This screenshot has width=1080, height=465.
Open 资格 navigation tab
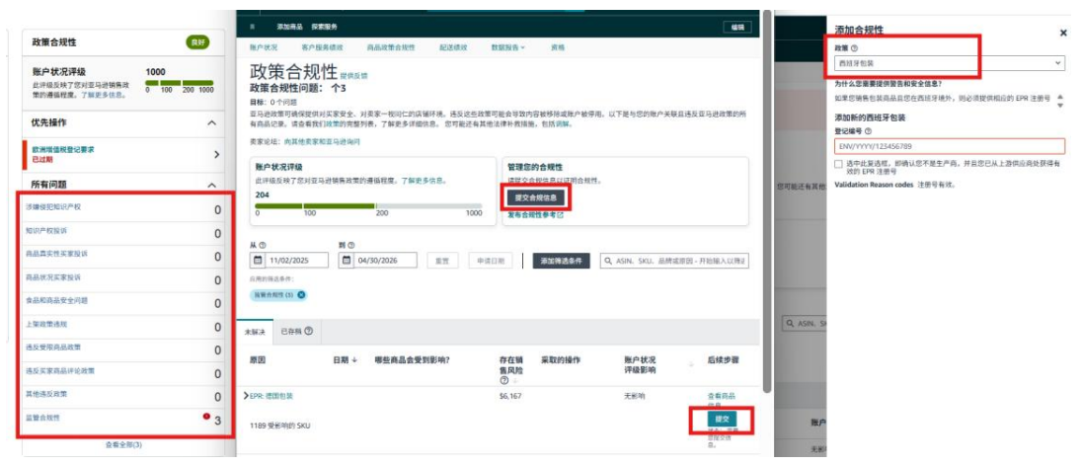coord(557,48)
